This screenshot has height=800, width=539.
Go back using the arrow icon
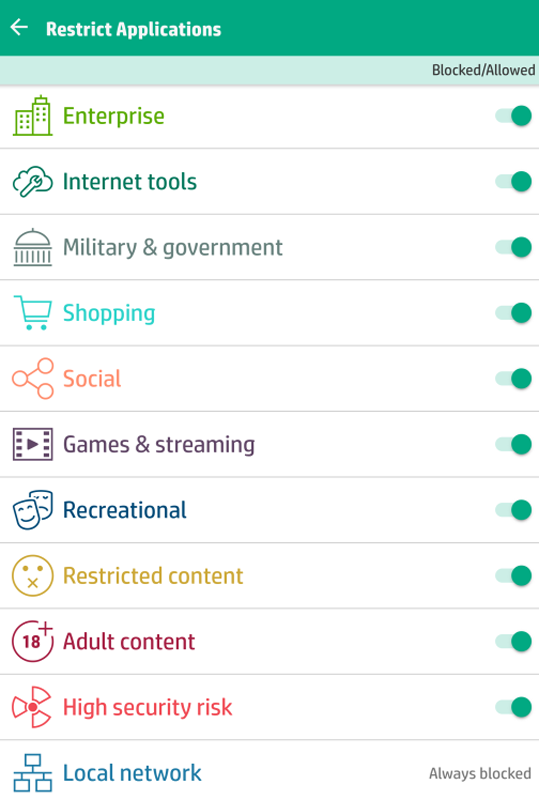[x=19, y=27]
